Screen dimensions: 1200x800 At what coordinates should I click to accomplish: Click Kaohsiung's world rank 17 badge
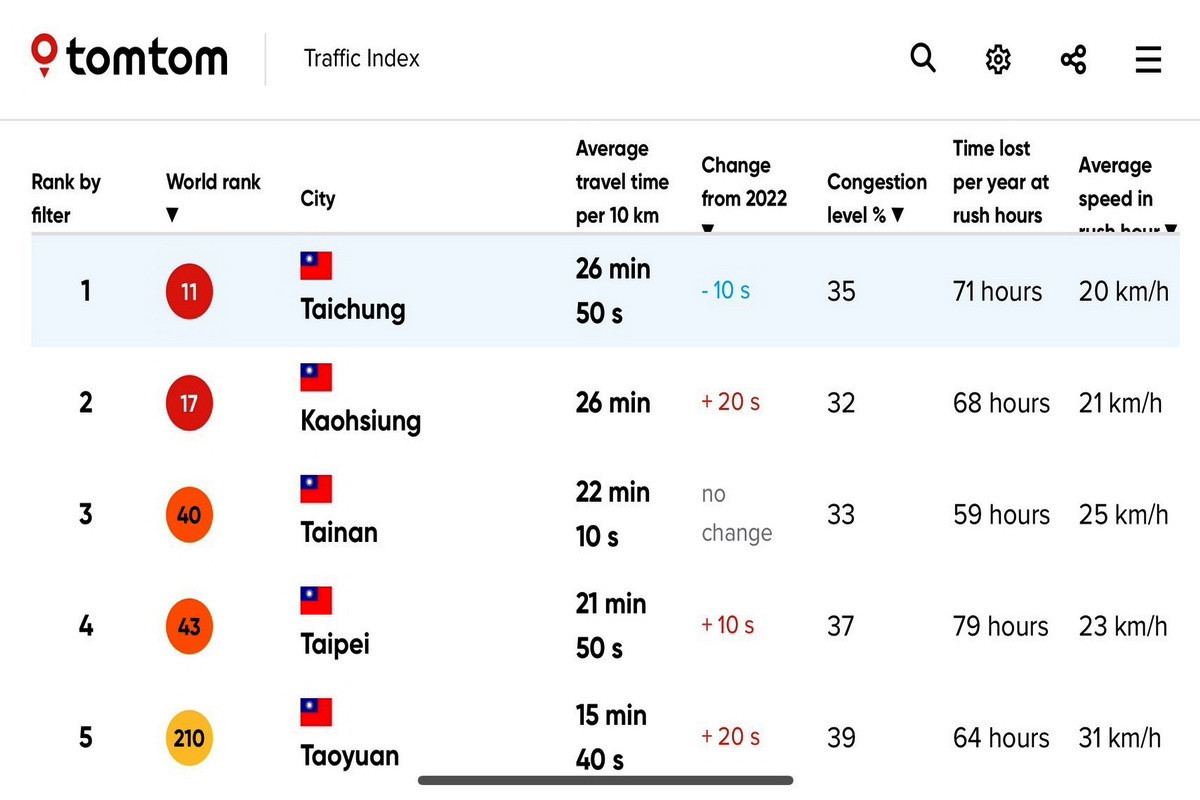(189, 403)
